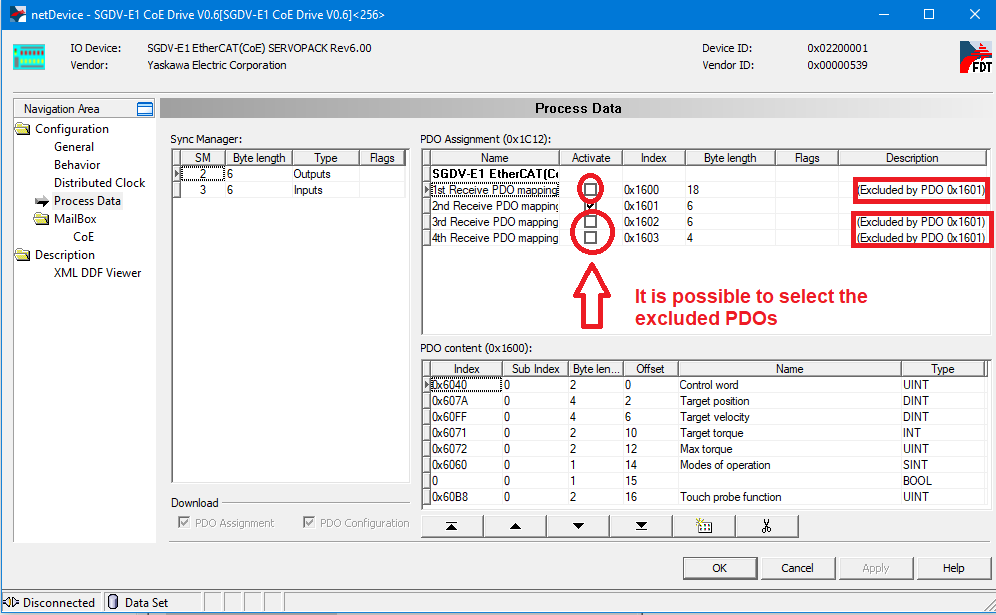Toggle the PDO Configuration download checkbox
996x615 pixels.
309,522
